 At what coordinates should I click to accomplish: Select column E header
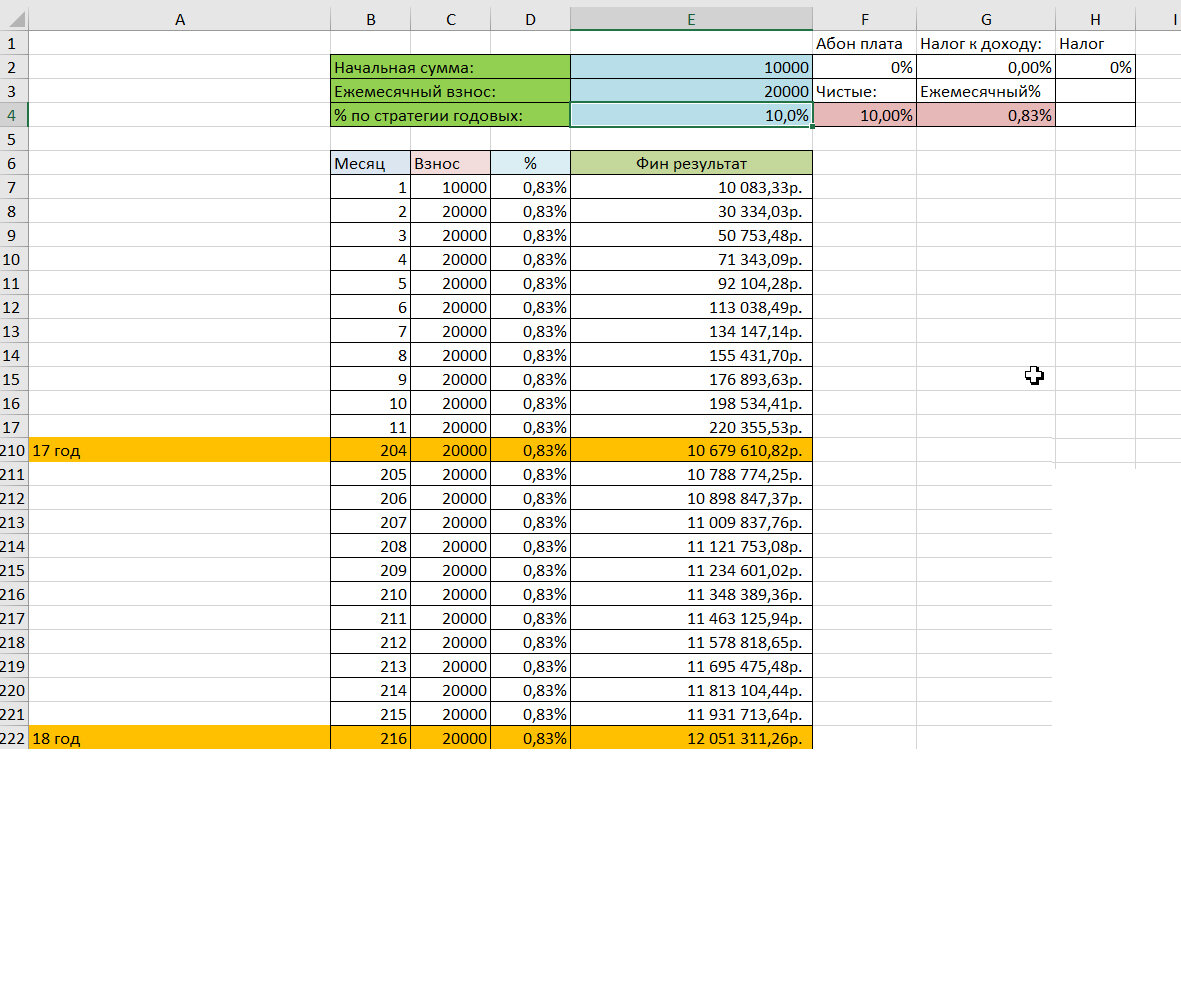pos(691,20)
